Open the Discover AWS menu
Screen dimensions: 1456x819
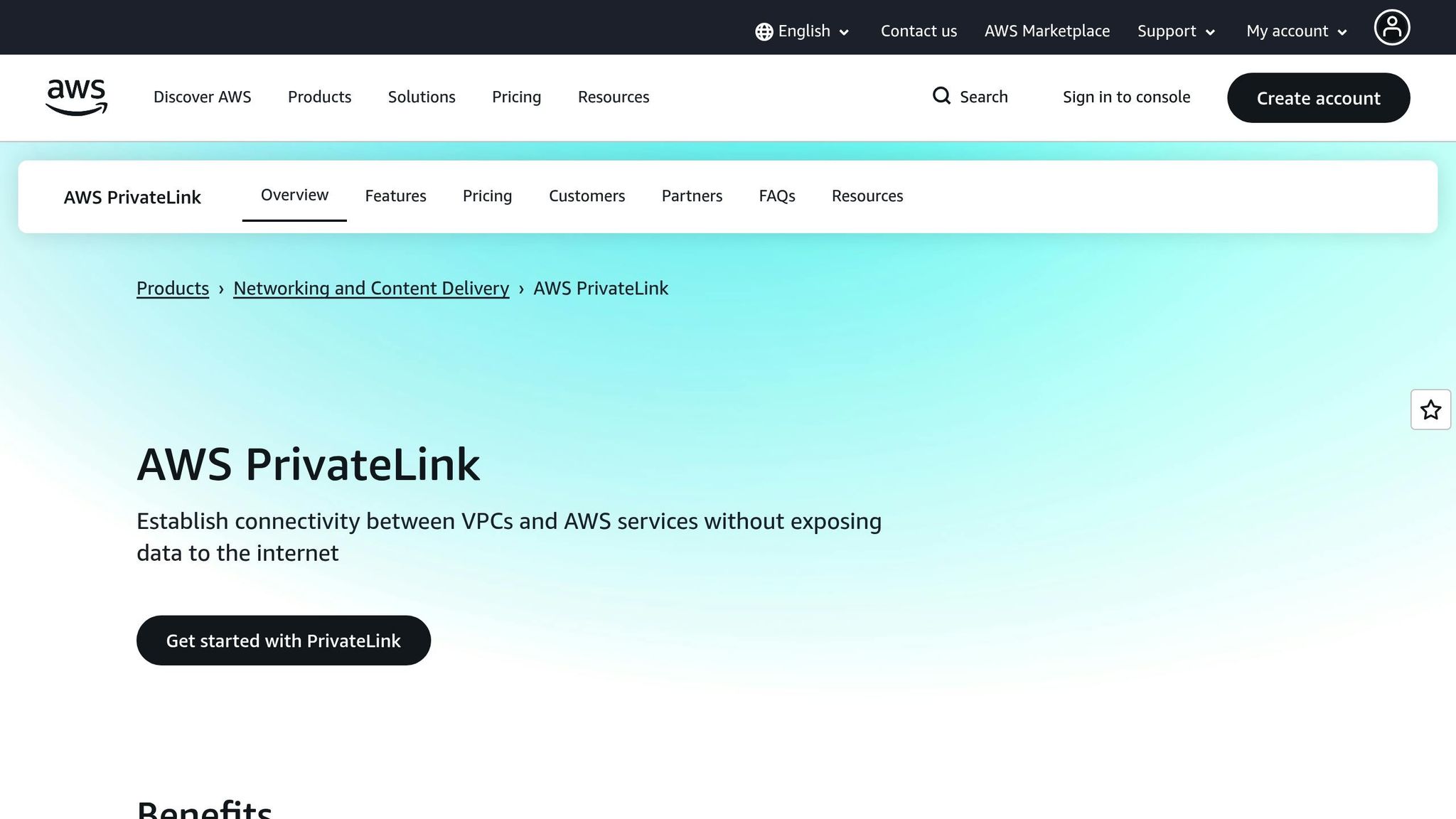(202, 97)
